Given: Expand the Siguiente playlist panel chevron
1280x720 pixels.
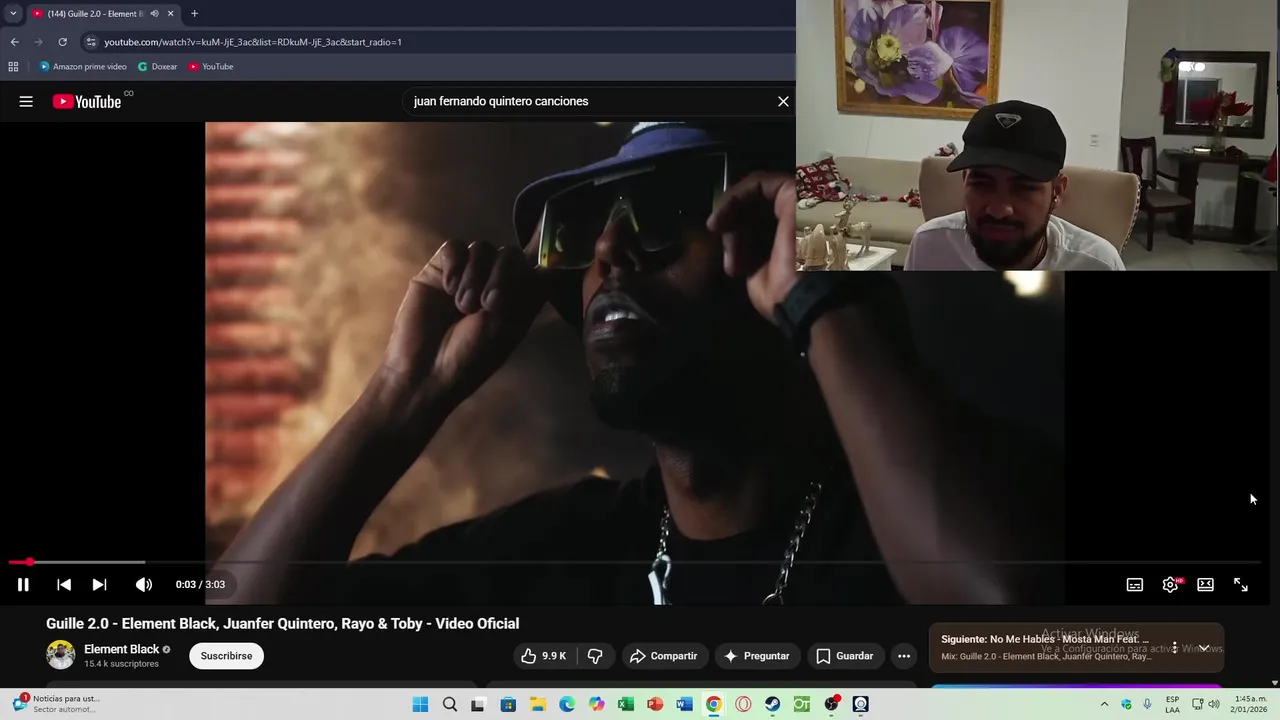Looking at the screenshot, I should (x=1204, y=647).
